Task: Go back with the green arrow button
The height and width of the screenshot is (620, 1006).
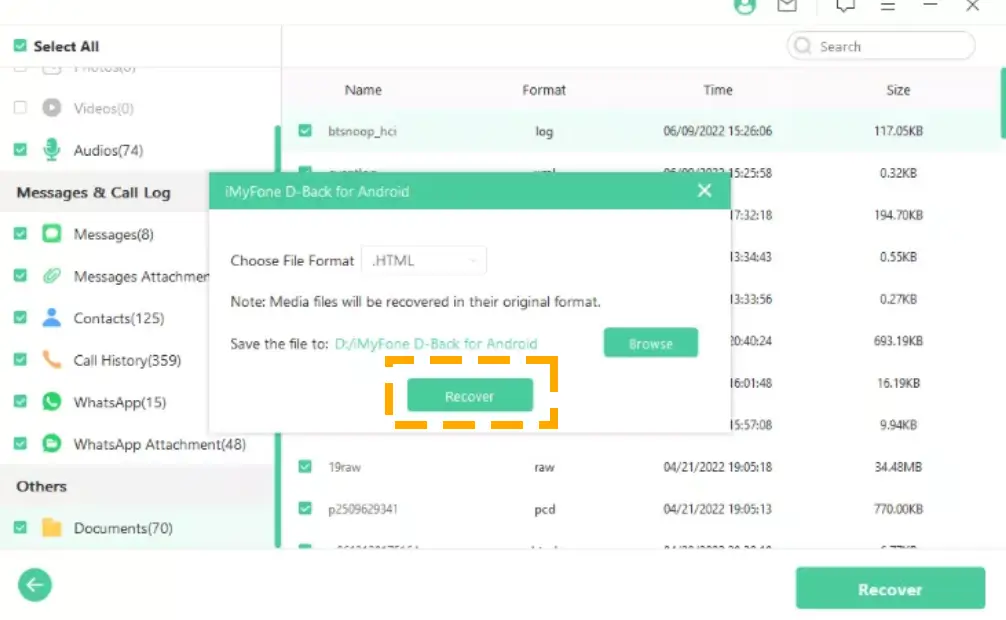Action: (x=35, y=585)
